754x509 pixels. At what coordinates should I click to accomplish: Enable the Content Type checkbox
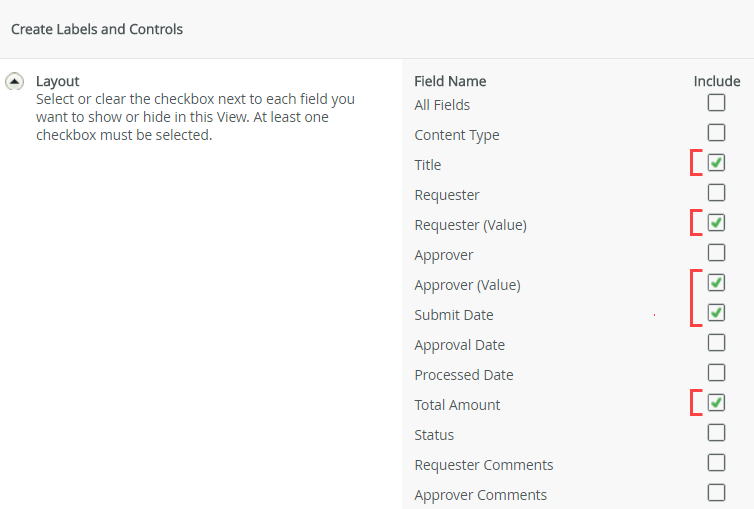click(716, 132)
